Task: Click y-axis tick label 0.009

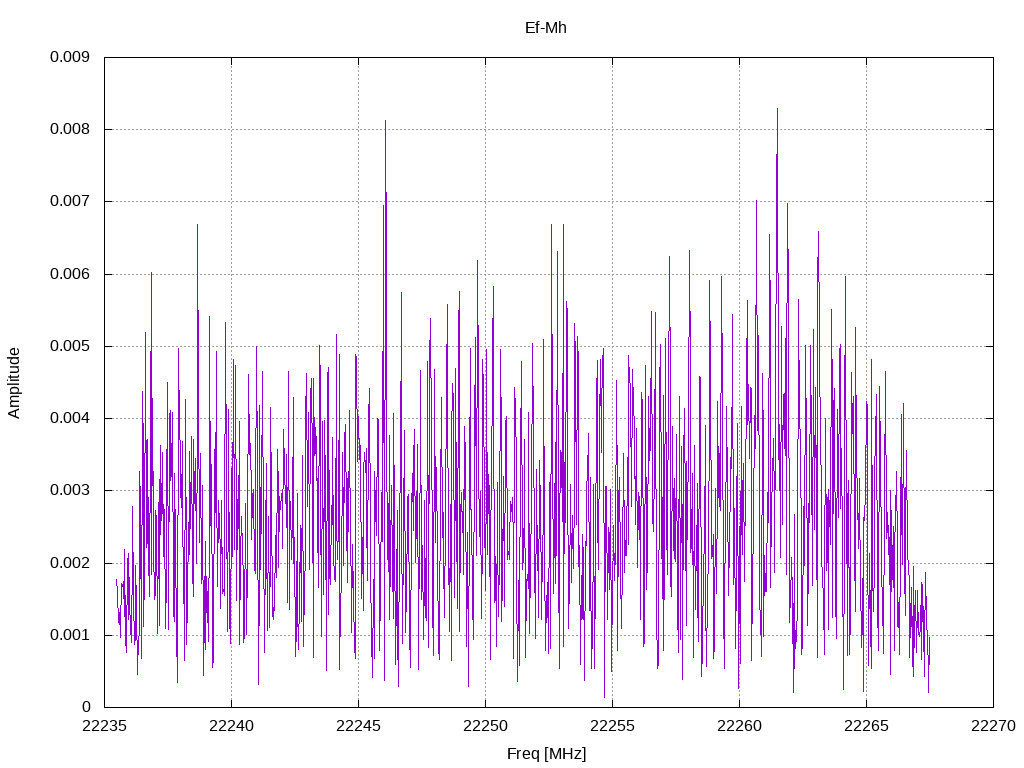Action: click(70, 57)
